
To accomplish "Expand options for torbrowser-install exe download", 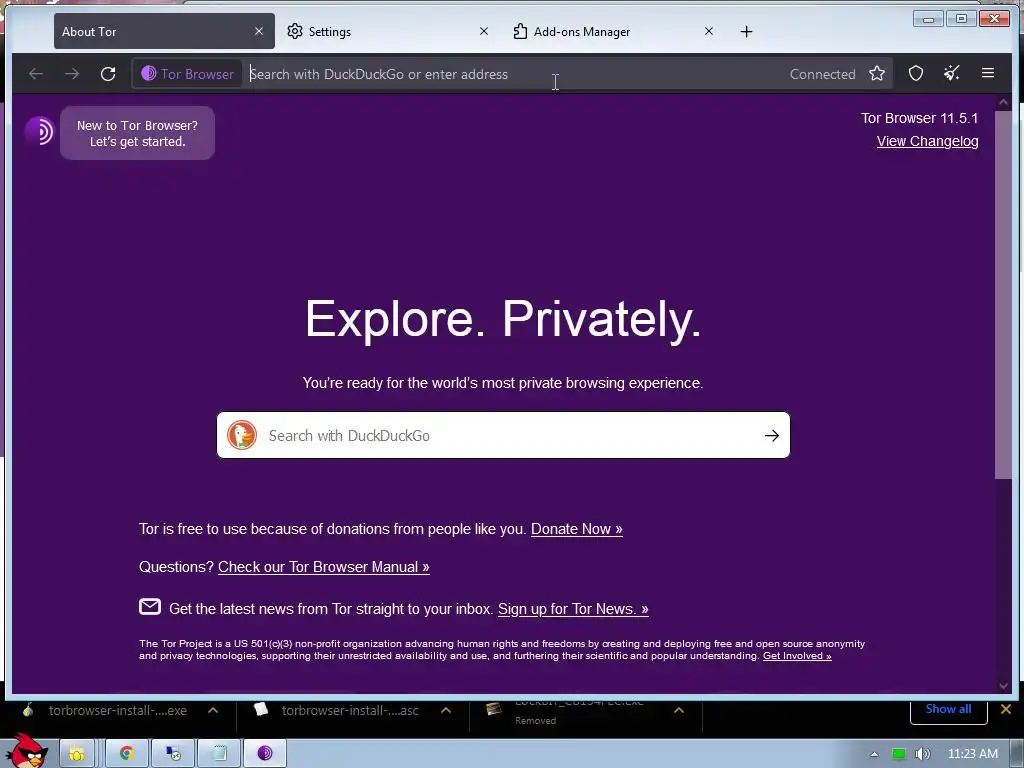I will [213, 710].
